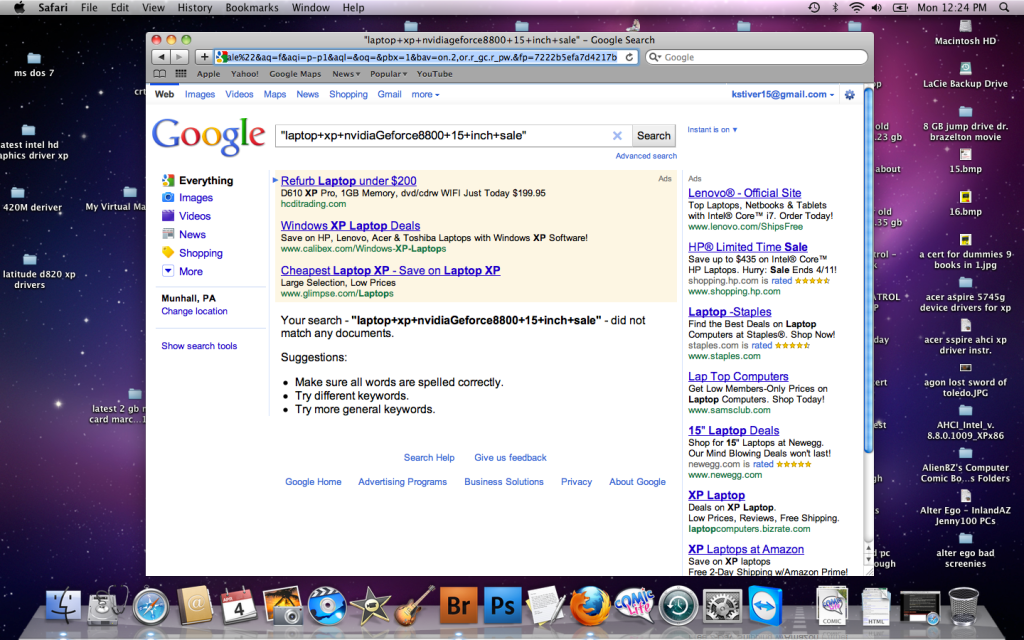Viewport: 1024px width, 640px height.
Task: Click the Google Search button
Action: coord(654,136)
